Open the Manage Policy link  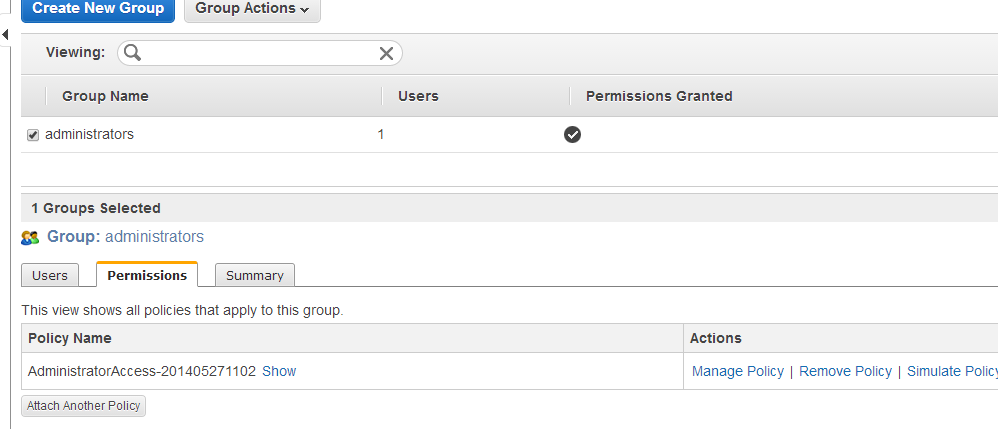pos(738,371)
